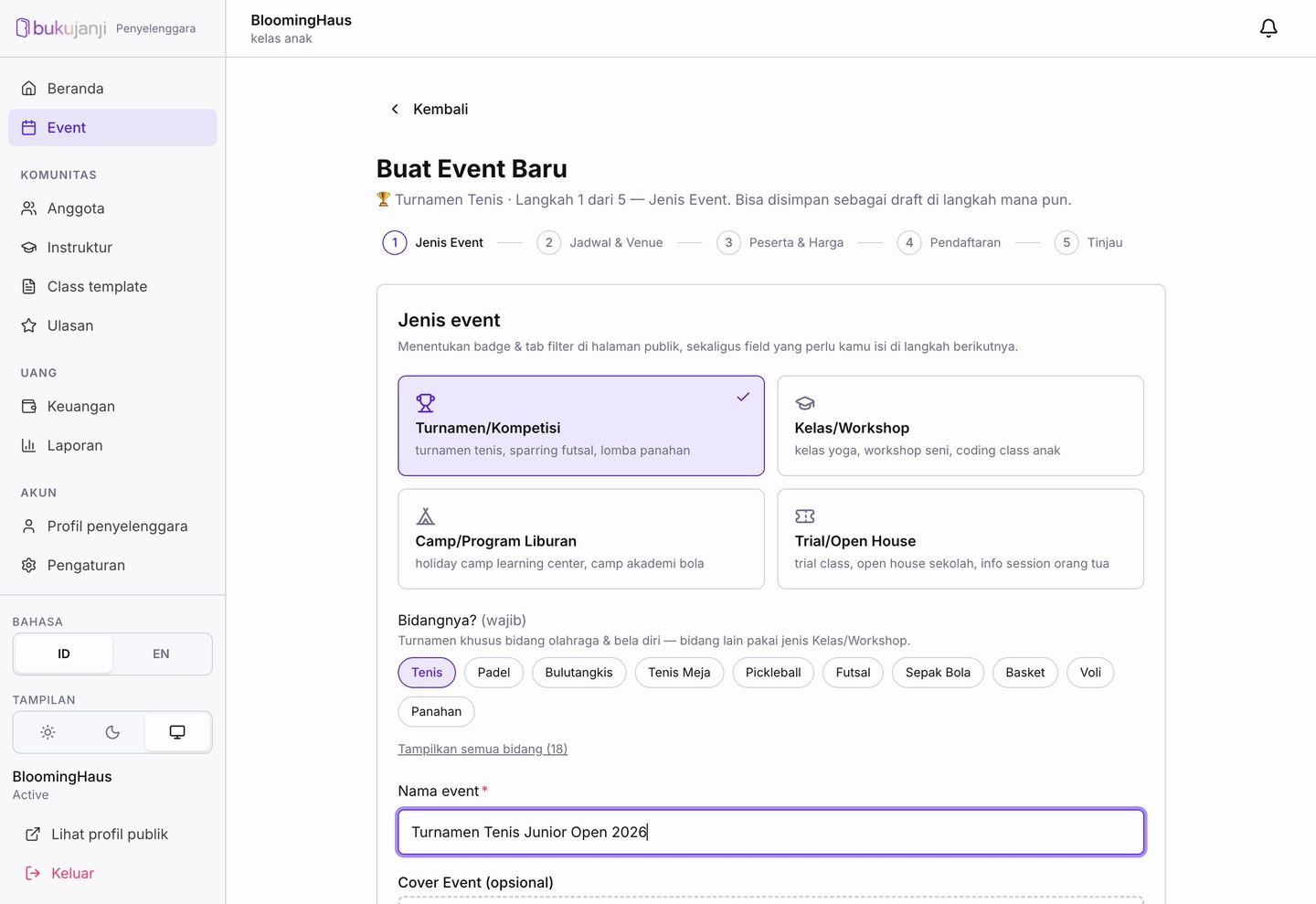Click the Nama event input field
Screen dimensions: 1316x904
[771, 833]
